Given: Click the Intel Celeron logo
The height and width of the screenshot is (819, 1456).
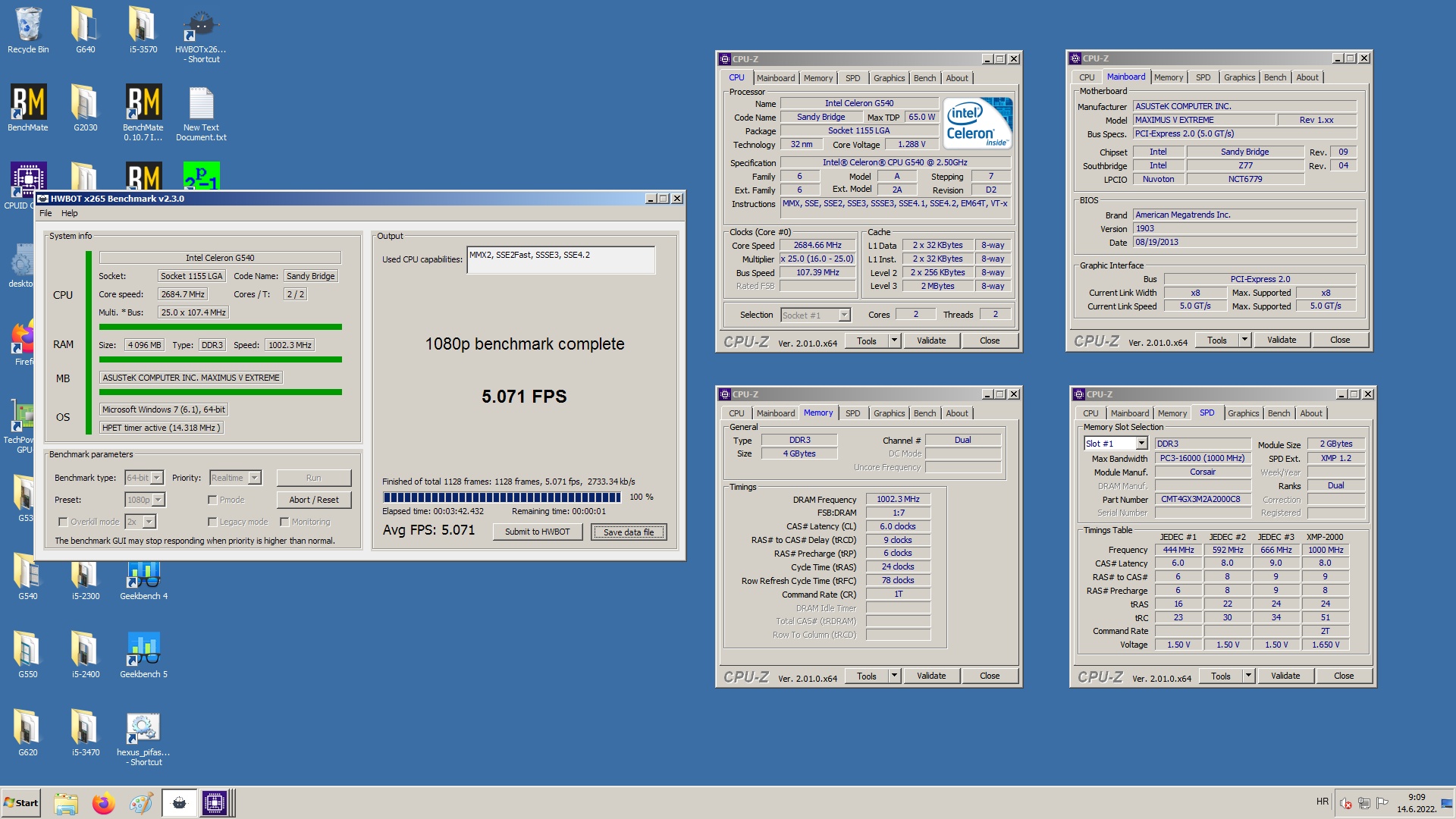Looking at the screenshot, I should click(978, 123).
